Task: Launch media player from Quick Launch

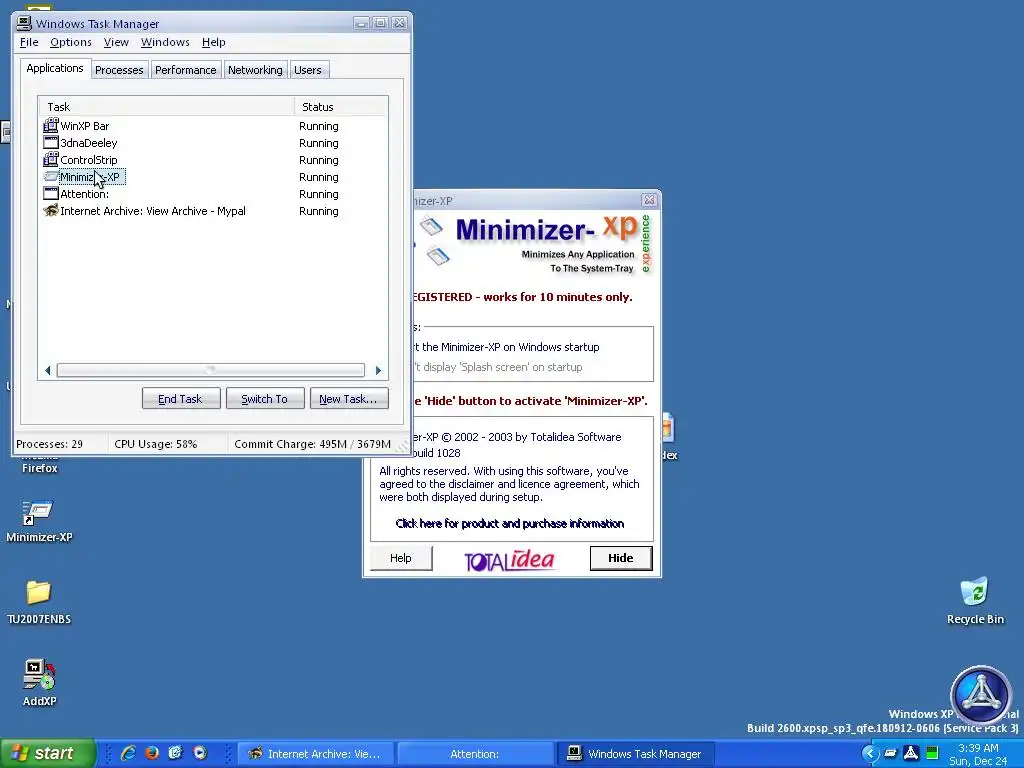Action: pyautogui.click(x=200, y=753)
